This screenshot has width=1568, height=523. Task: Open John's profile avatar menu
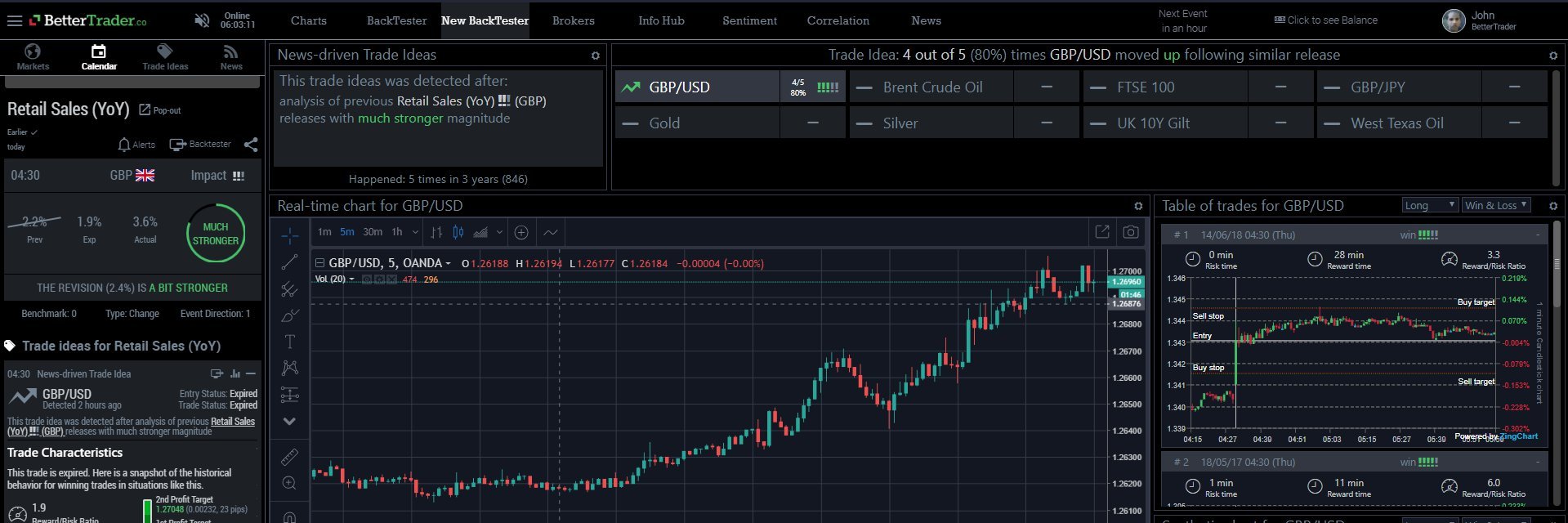coord(1454,20)
